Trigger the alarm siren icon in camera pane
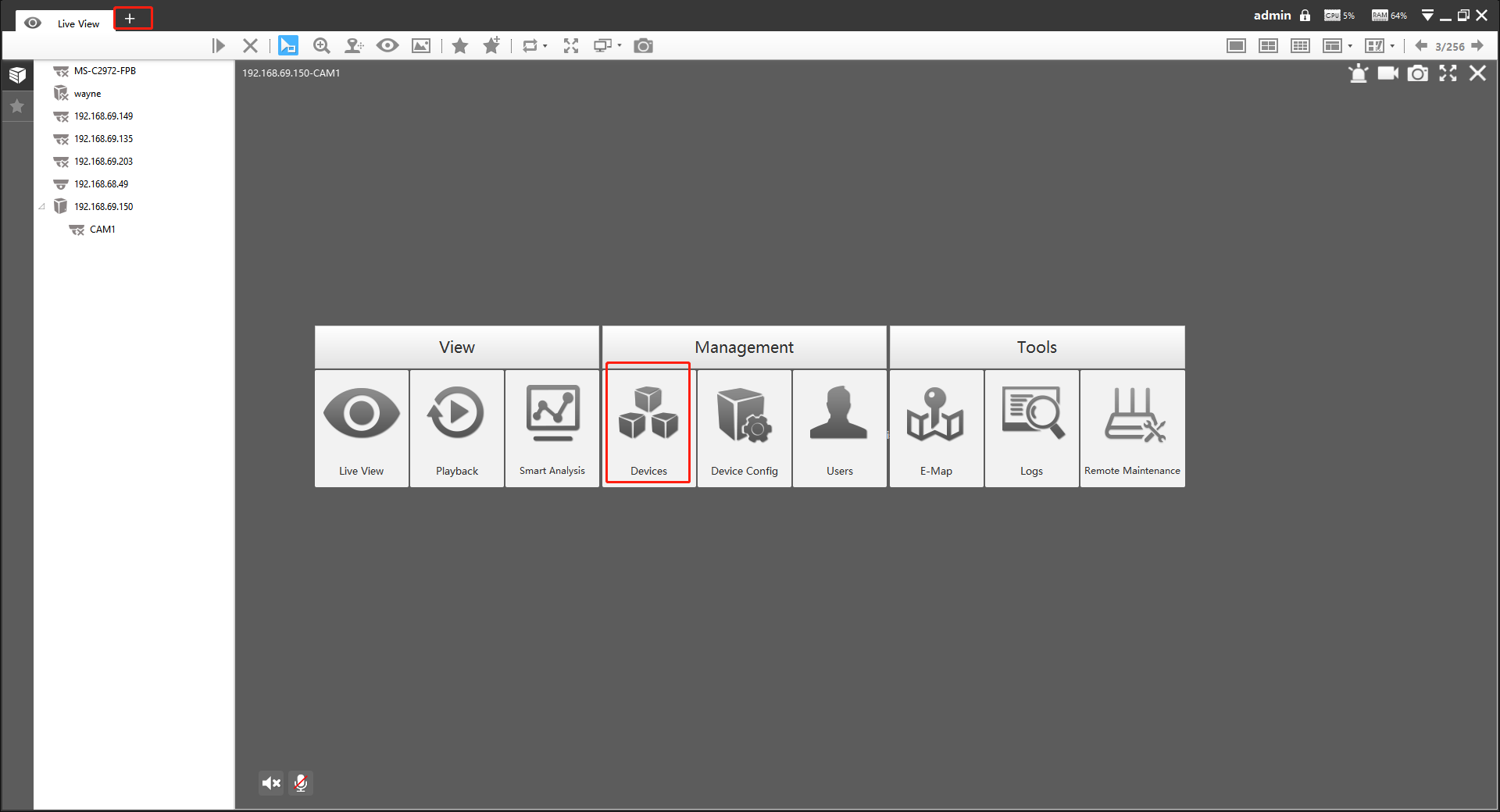Image resolution: width=1500 pixels, height=812 pixels. coord(1358,73)
